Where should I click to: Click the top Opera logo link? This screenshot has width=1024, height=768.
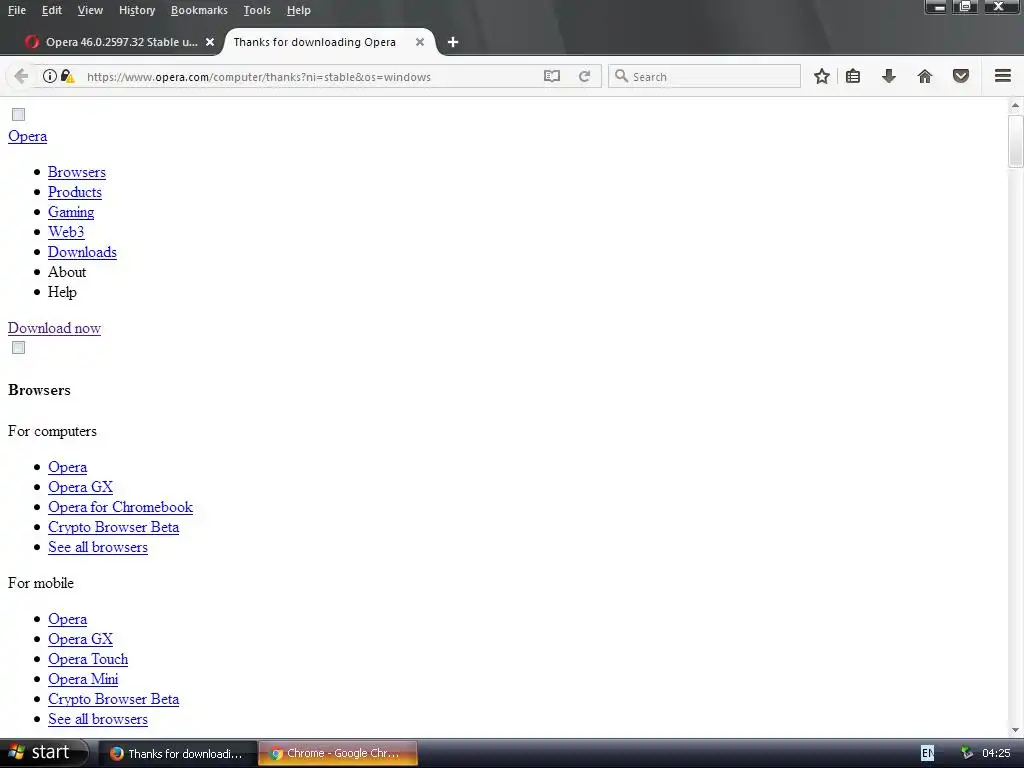27,136
